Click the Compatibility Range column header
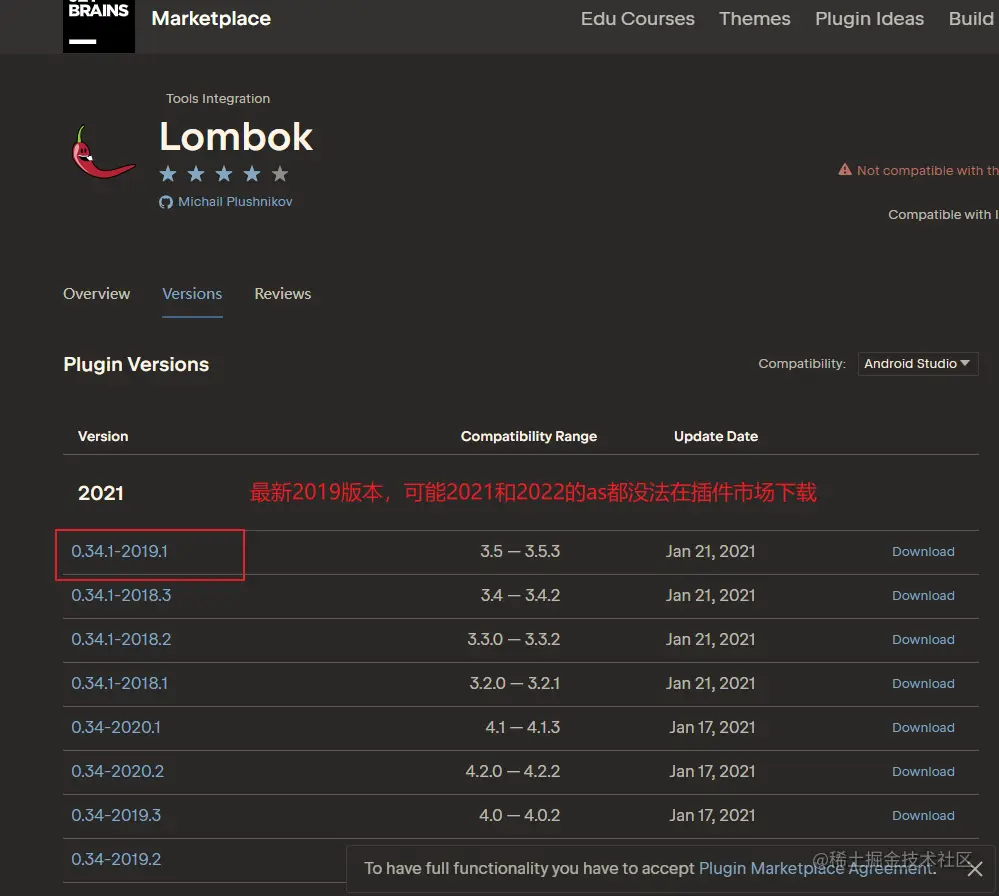Screen dimensions: 999x896 (x=529, y=437)
